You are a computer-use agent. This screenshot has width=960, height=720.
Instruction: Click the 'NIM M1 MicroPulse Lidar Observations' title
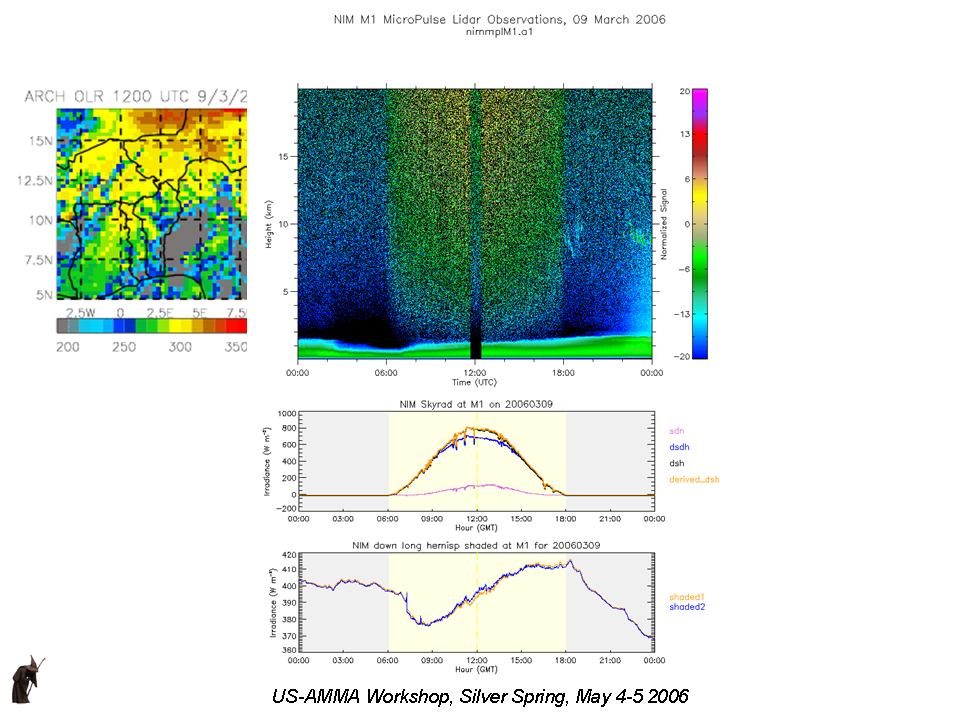tap(499, 20)
